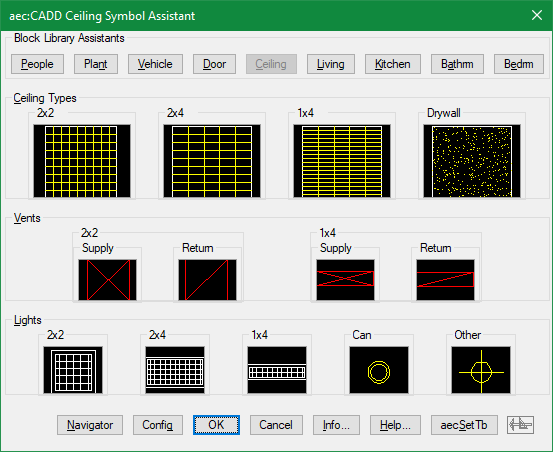Open the Bathrm block library

click(457, 64)
